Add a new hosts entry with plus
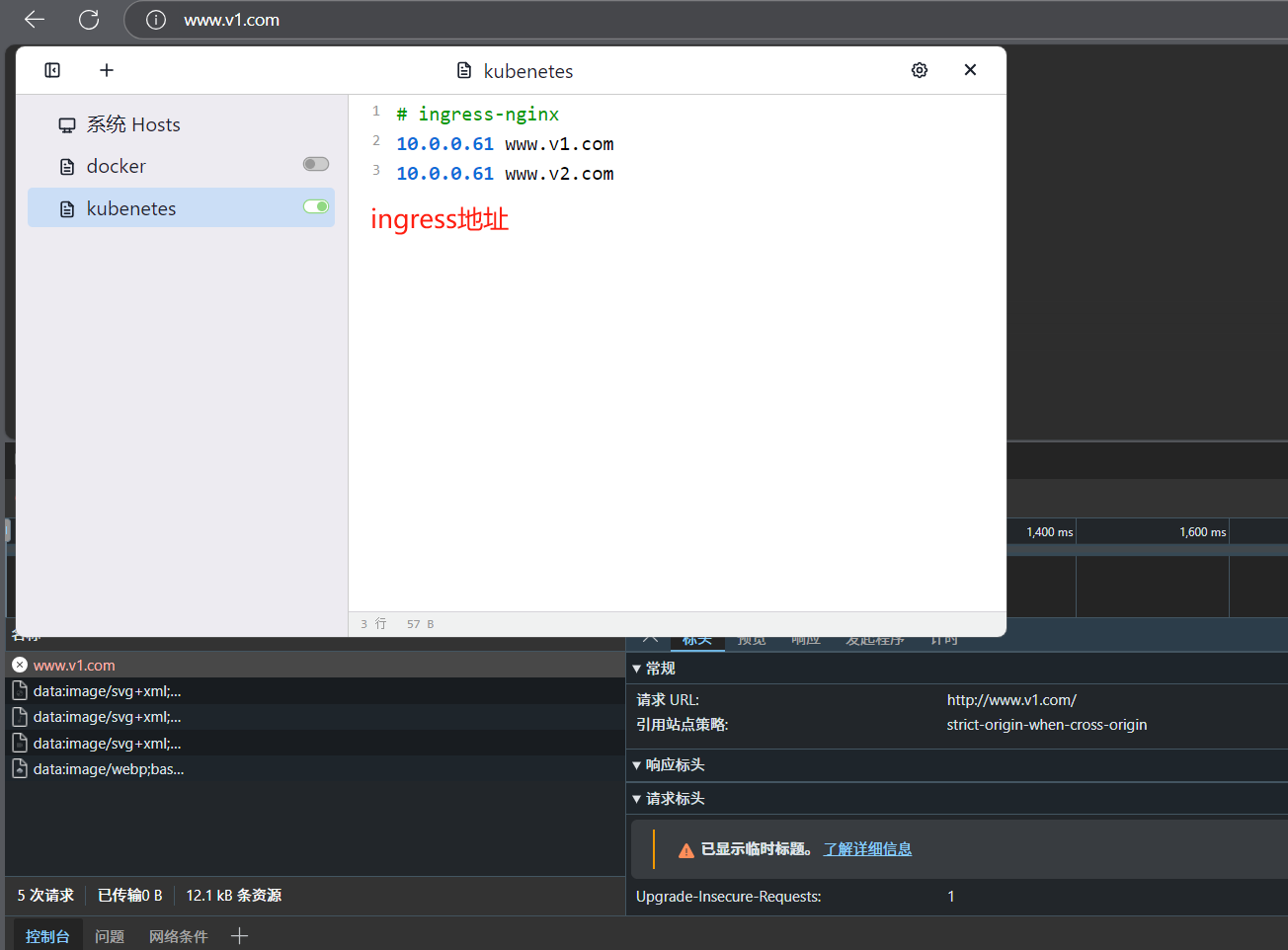1288x950 pixels. [x=107, y=70]
